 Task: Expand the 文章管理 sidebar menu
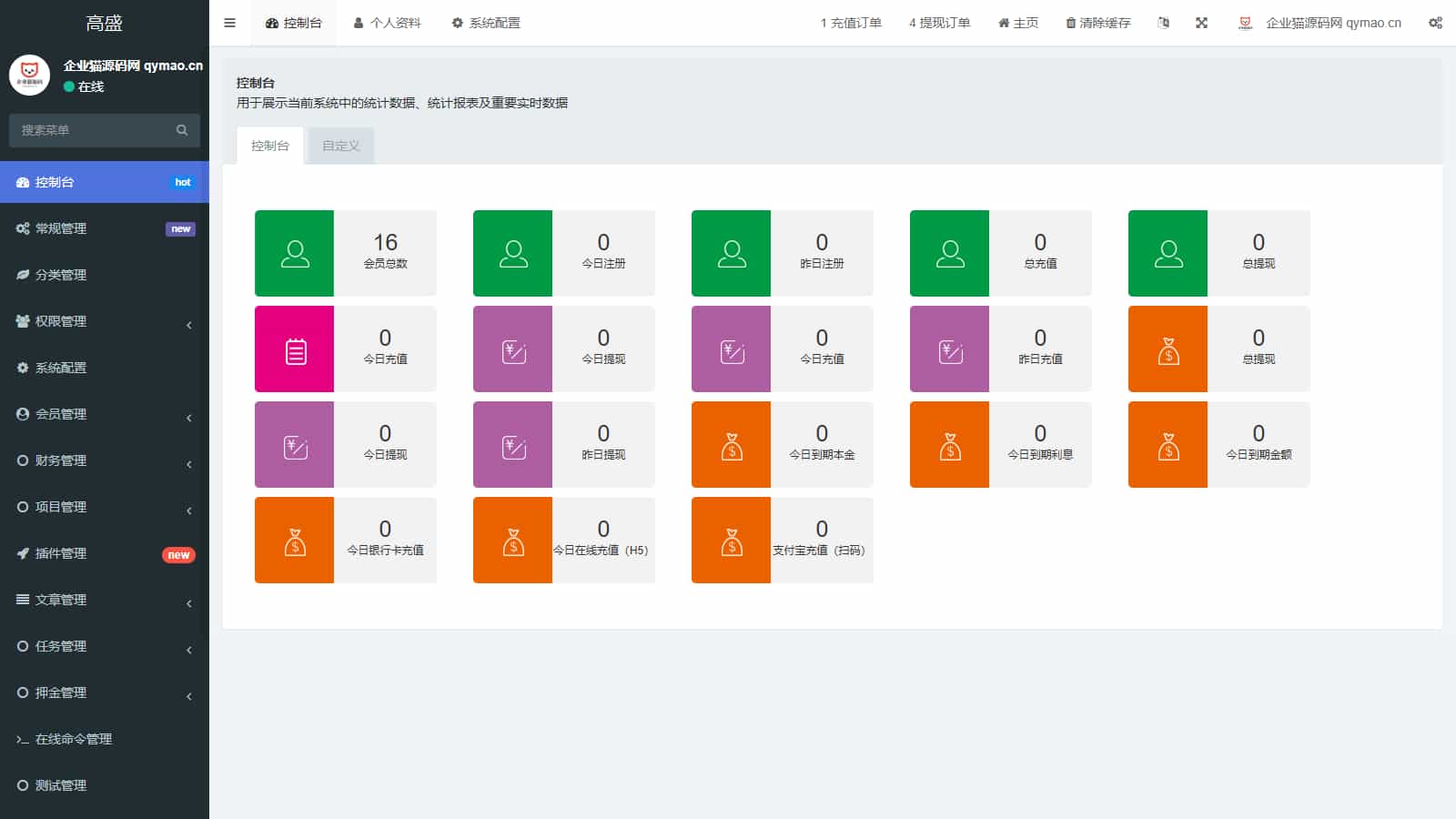coord(104,600)
